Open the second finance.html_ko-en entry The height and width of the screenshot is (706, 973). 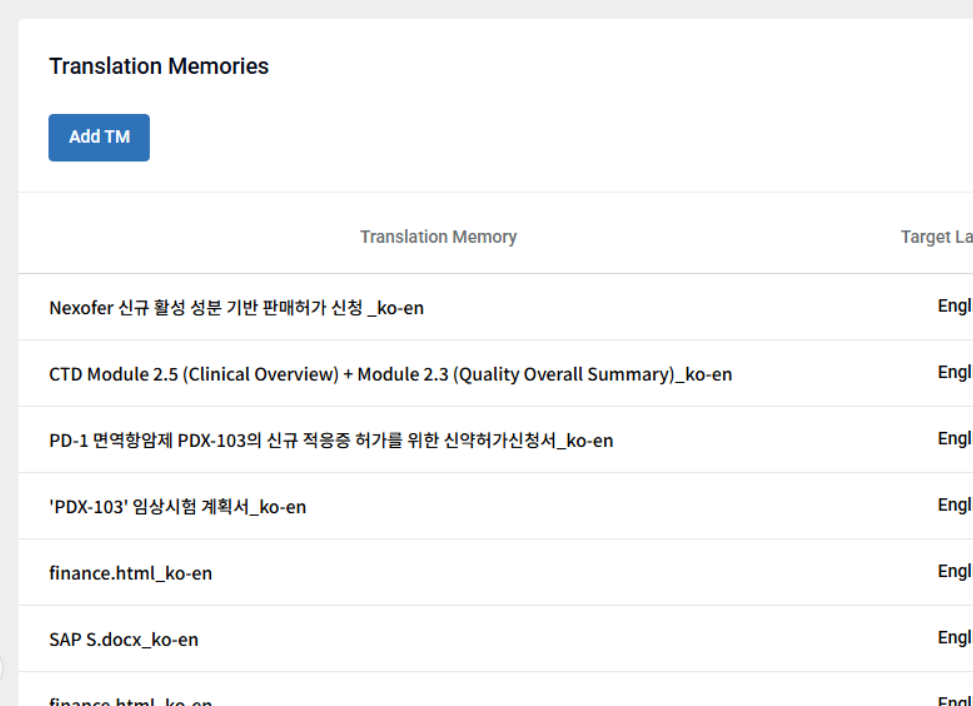(128, 700)
